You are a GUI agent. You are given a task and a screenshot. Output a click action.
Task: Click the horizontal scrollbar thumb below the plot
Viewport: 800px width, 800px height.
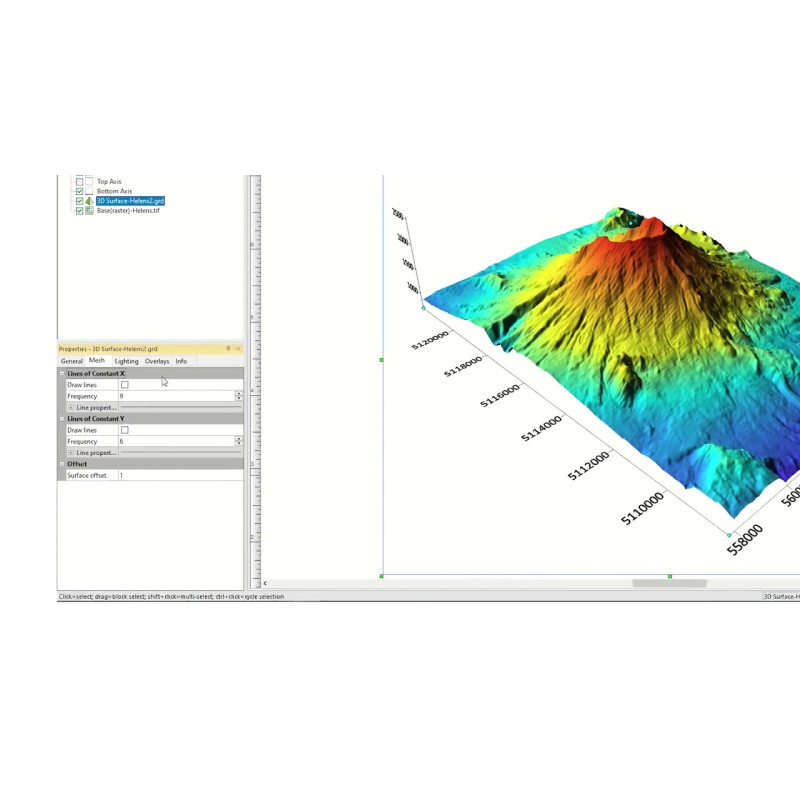[669, 583]
